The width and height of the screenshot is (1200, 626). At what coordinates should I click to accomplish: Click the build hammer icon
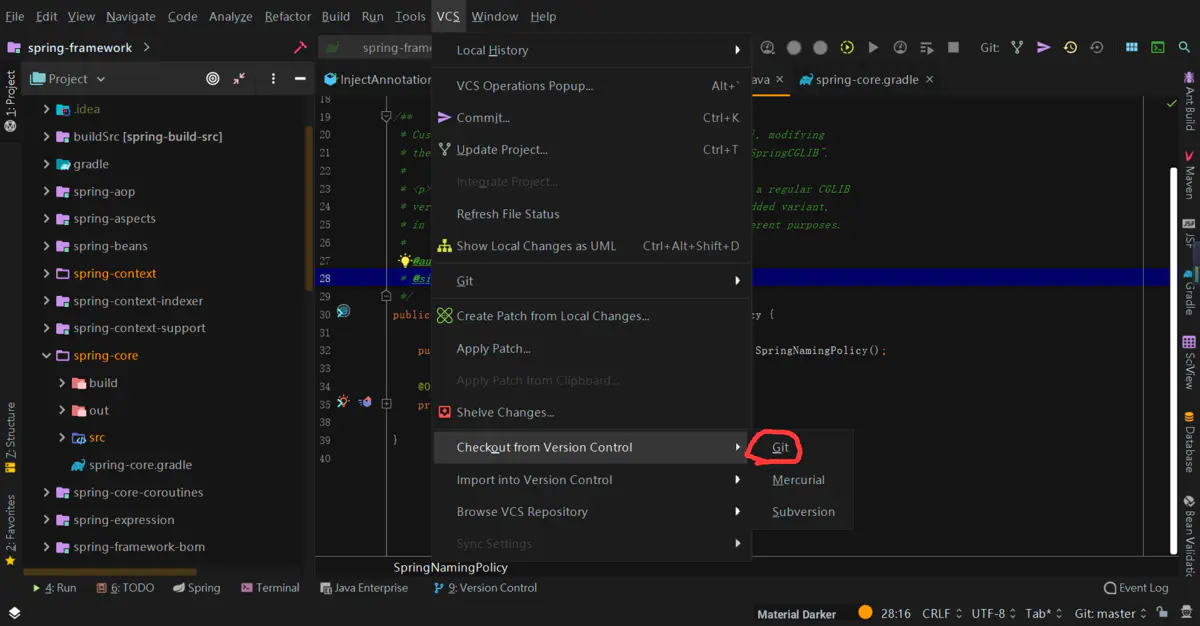pos(300,47)
